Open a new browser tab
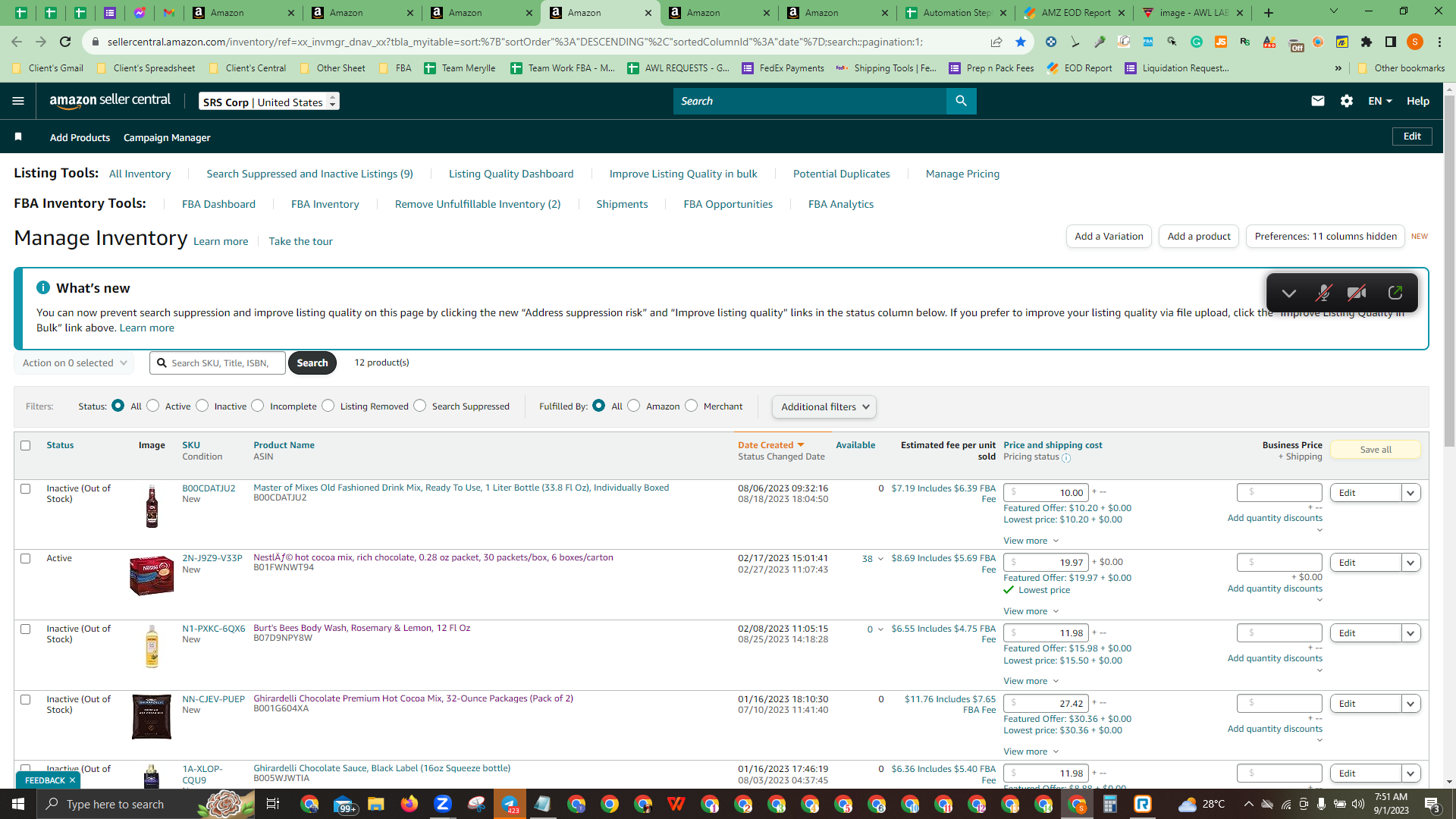1456x819 pixels. pos(1269,13)
